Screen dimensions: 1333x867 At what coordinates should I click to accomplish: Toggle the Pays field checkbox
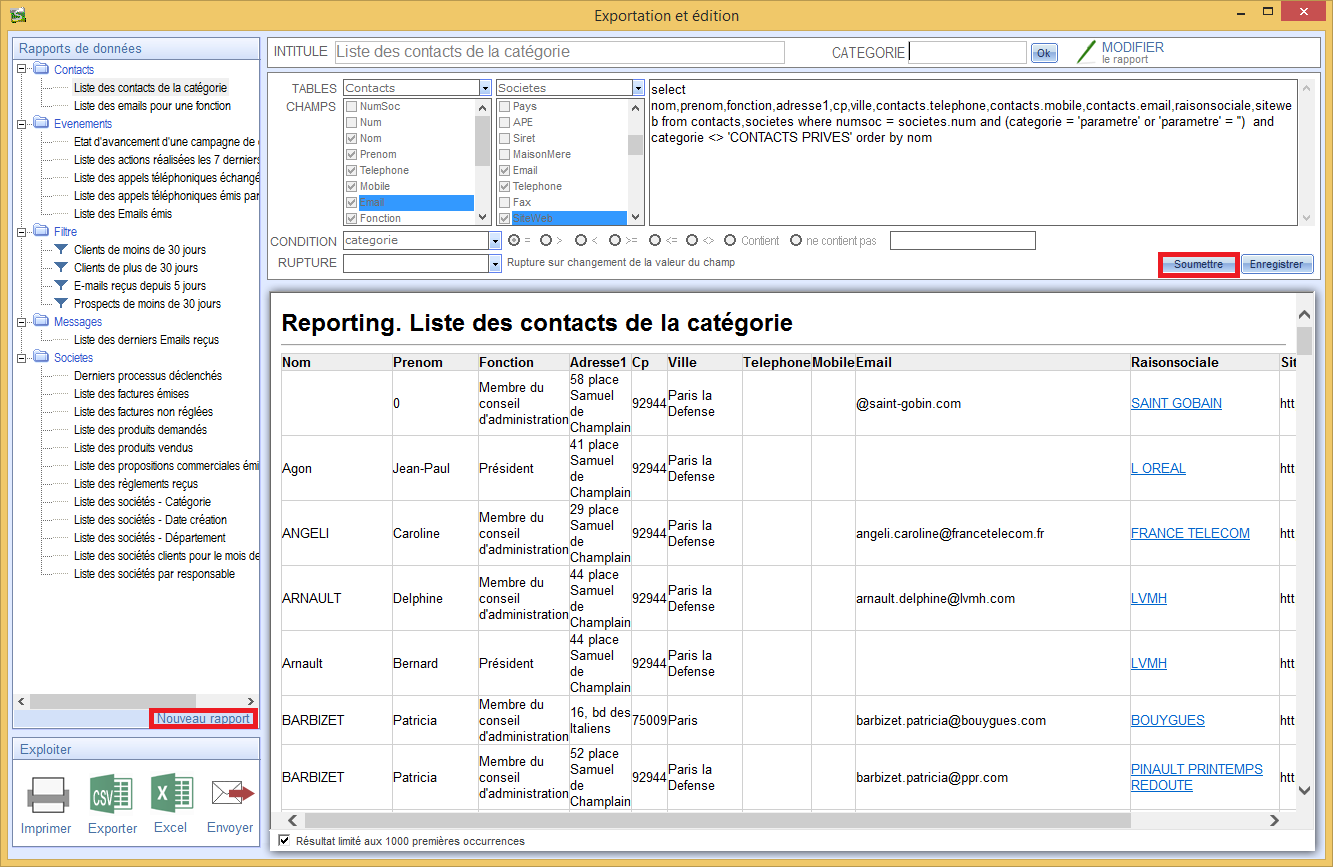point(504,106)
